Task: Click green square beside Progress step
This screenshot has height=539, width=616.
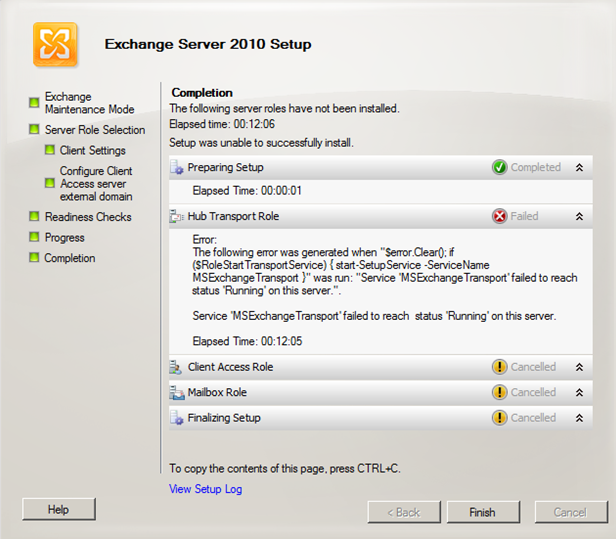Action: [x=34, y=236]
